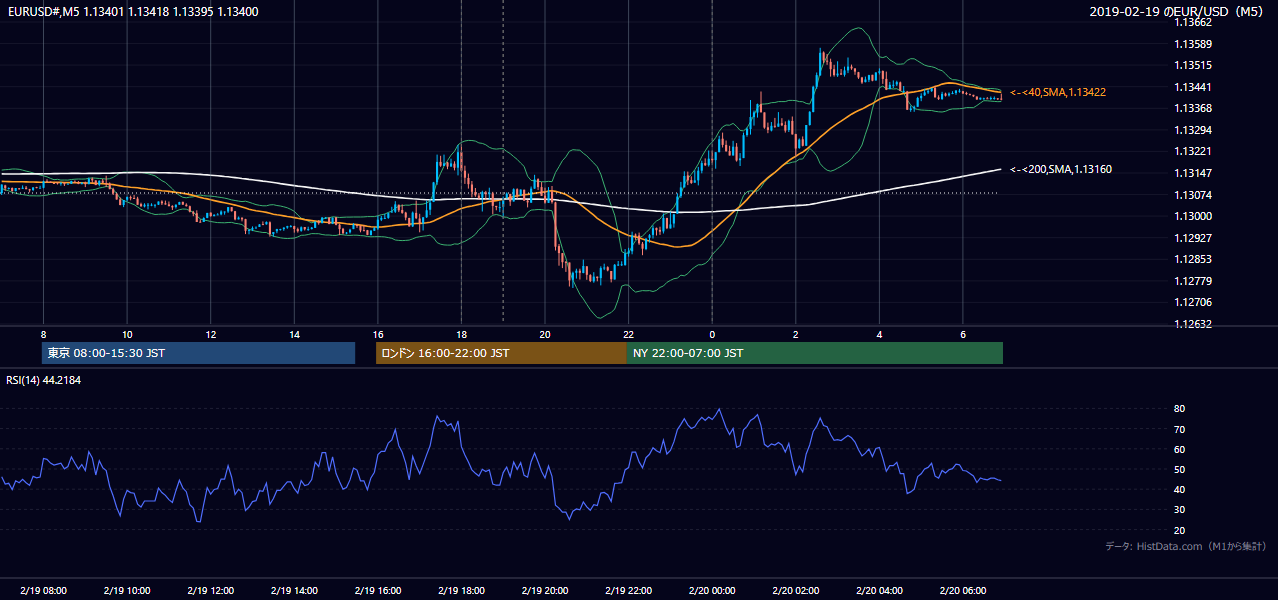Click the 2019-02-19 EUR/USD (M5) heading
Image resolution: width=1278 pixels, height=600 pixels.
[1177, 12]
